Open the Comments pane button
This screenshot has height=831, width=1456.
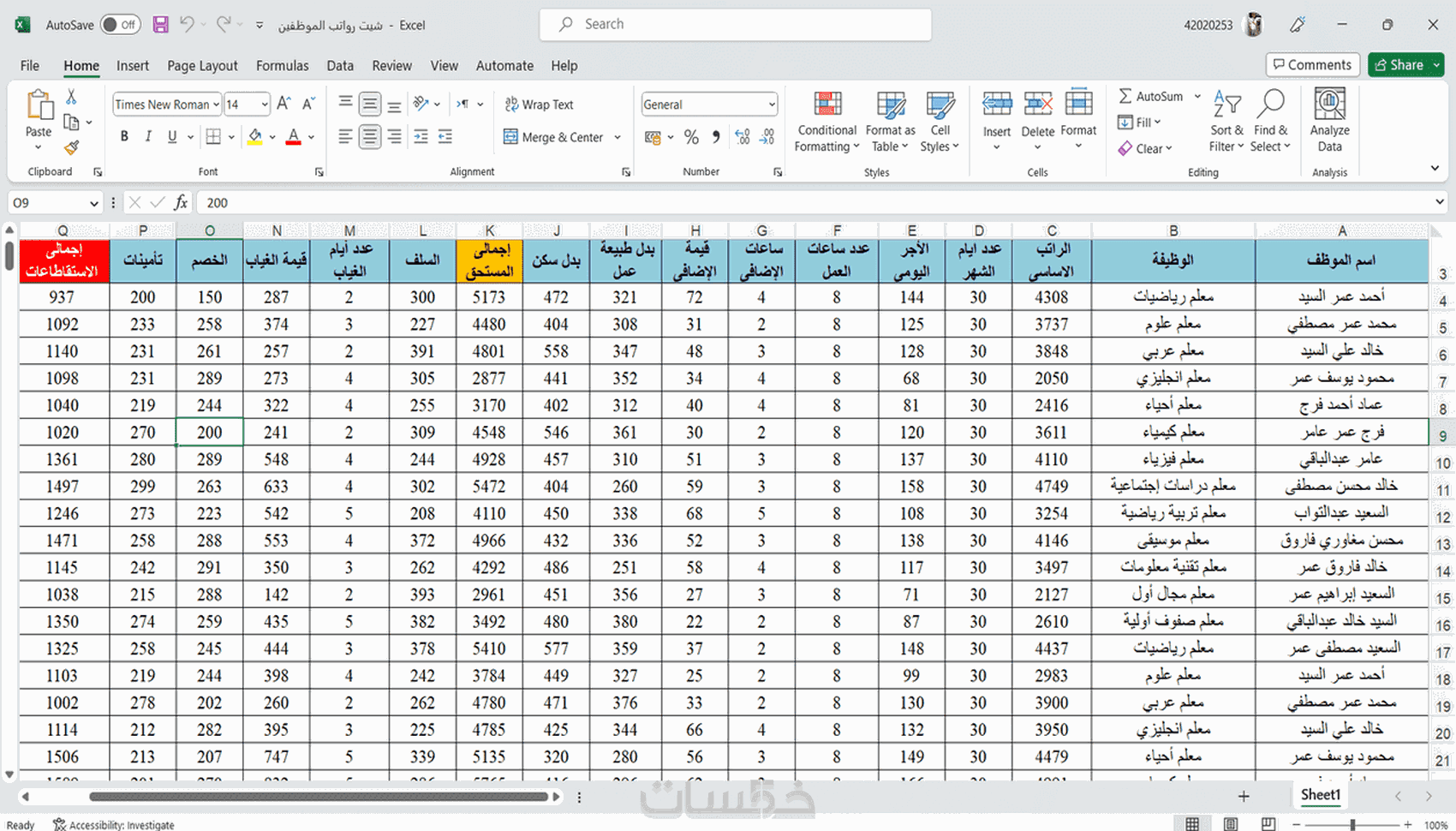tap(1312, 65)
